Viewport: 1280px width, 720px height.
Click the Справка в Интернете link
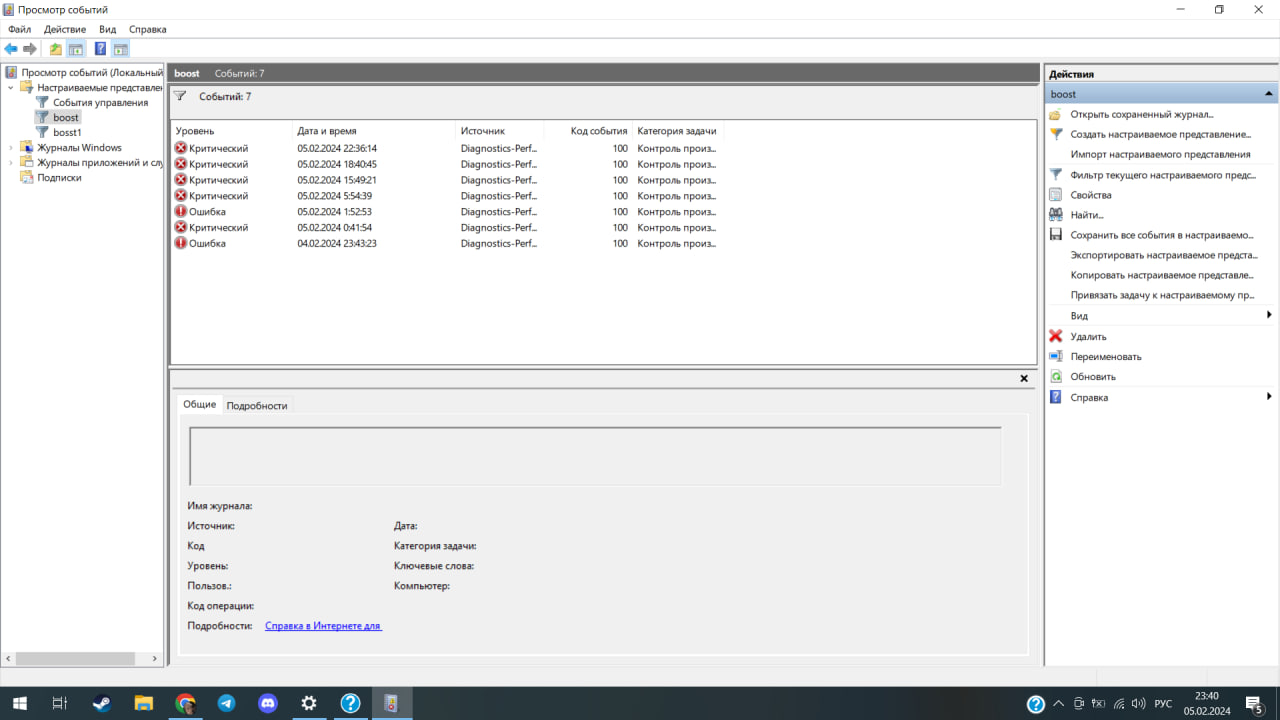[x=323, y=626]
